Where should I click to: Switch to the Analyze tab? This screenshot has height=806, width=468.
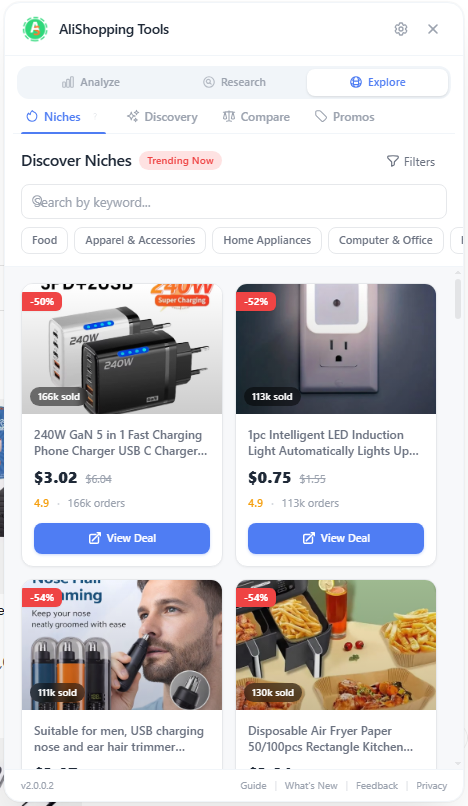pos(91,82)
